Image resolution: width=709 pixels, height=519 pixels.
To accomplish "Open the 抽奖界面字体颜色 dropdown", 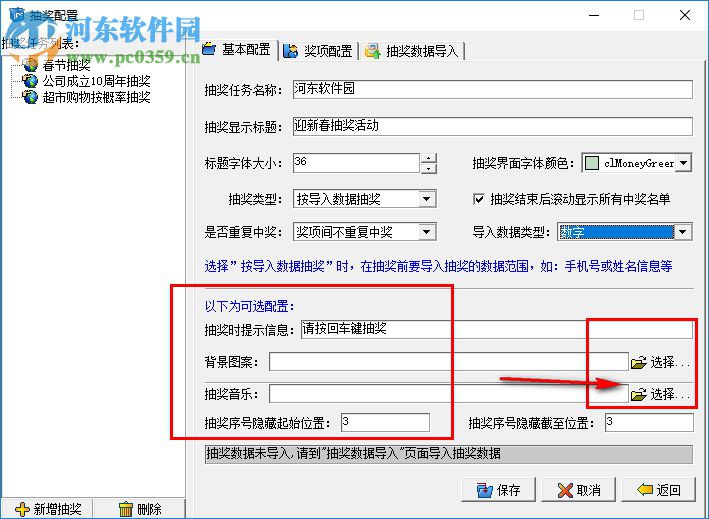I will (x=684, y=163).
